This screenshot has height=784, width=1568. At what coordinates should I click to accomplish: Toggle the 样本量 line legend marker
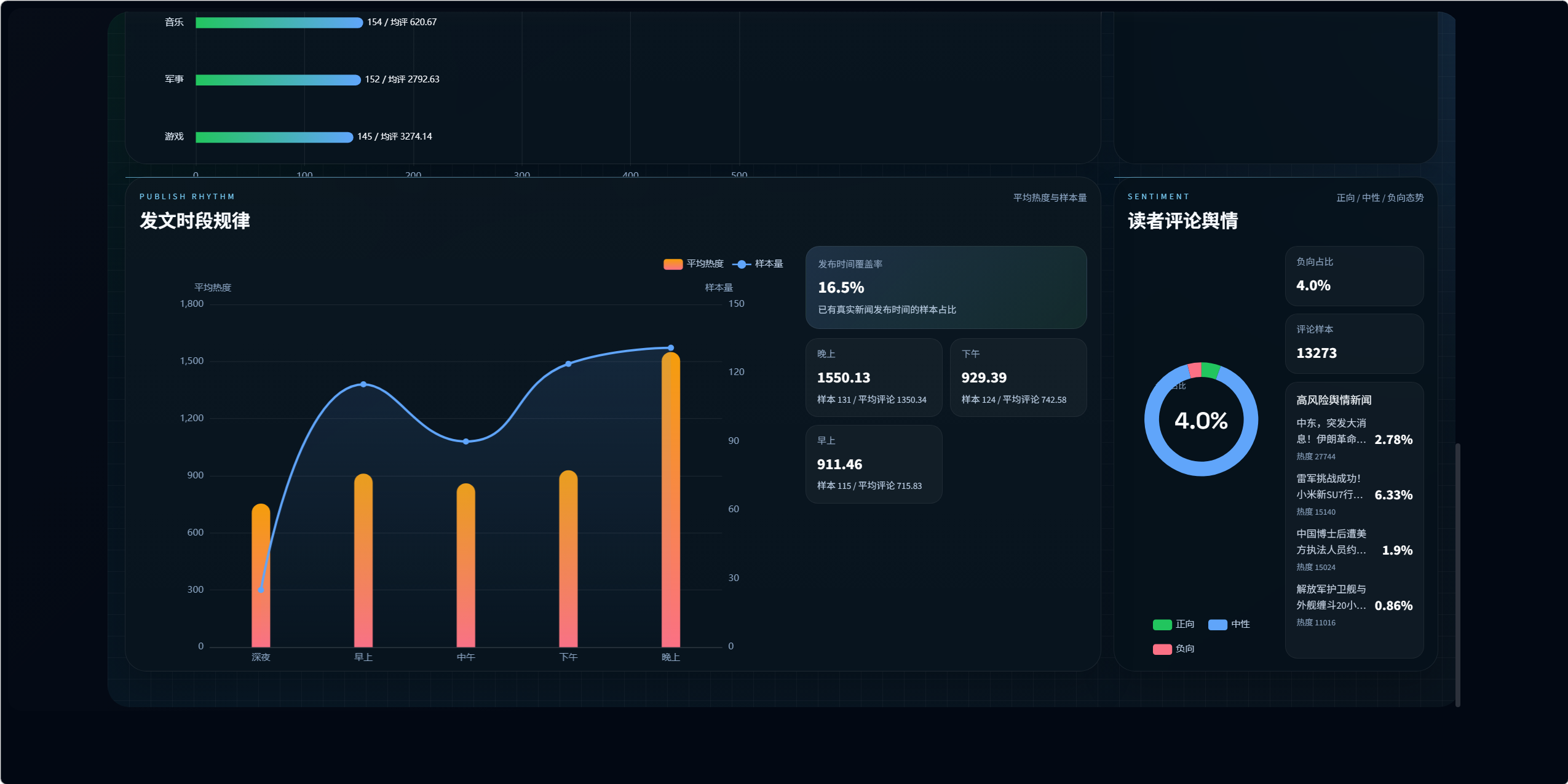742,264
